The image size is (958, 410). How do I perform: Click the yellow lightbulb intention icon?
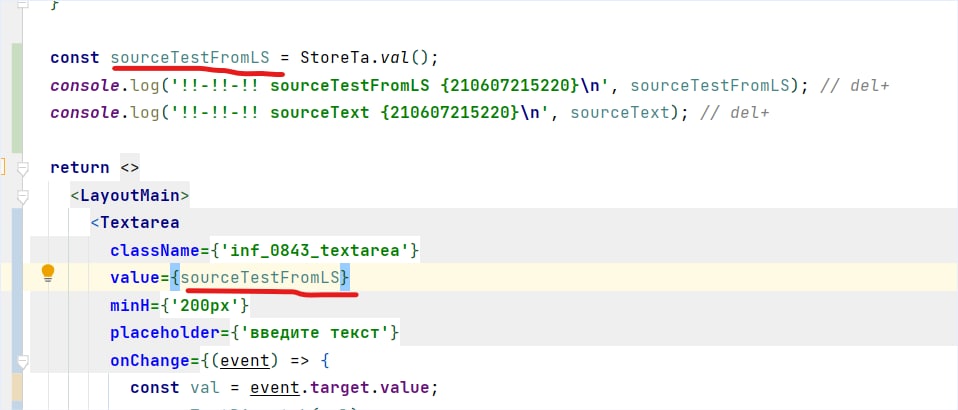pyautogui.click(x=47, y=275)
